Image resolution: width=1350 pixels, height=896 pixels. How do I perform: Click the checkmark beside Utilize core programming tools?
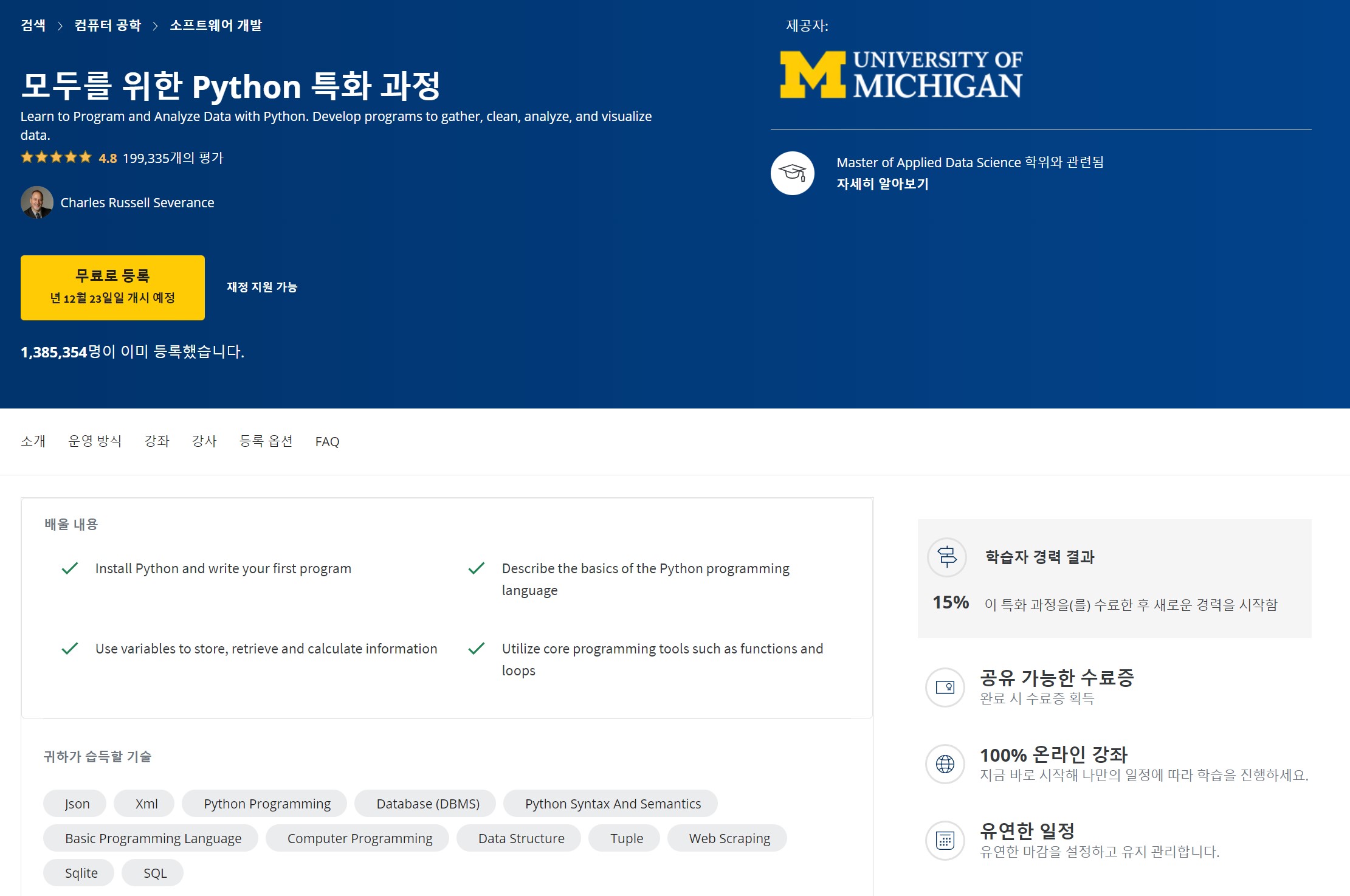[477, 649]
